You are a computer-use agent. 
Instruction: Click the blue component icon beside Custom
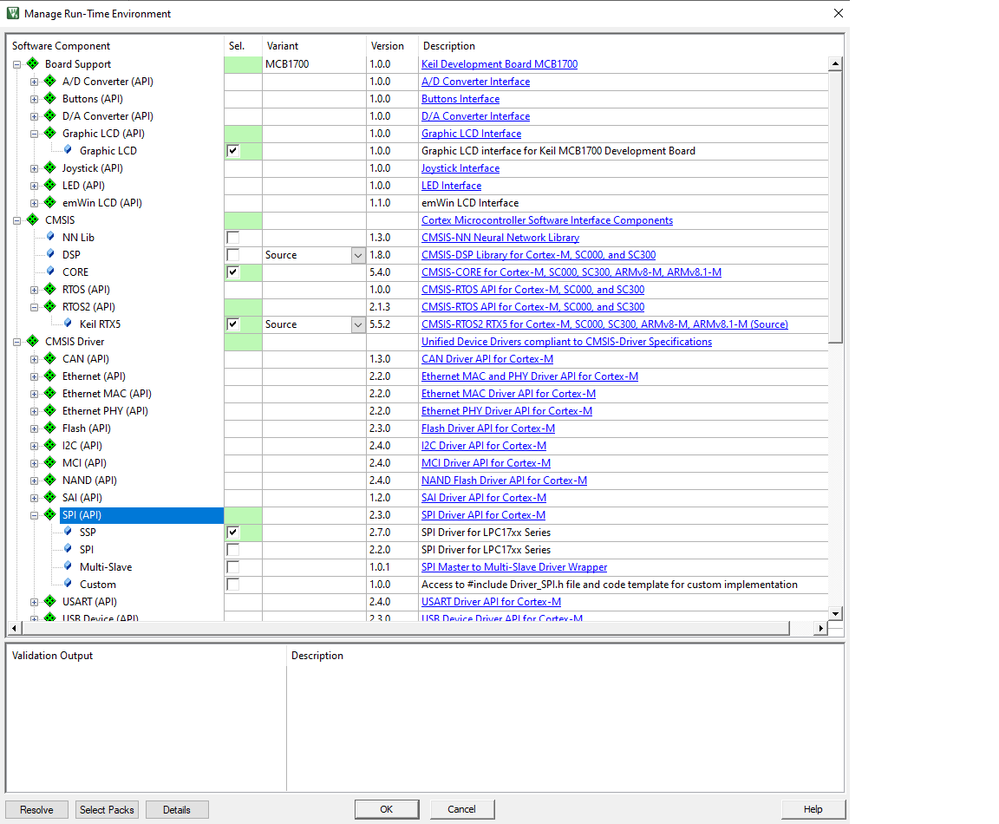tap(68, 583)
